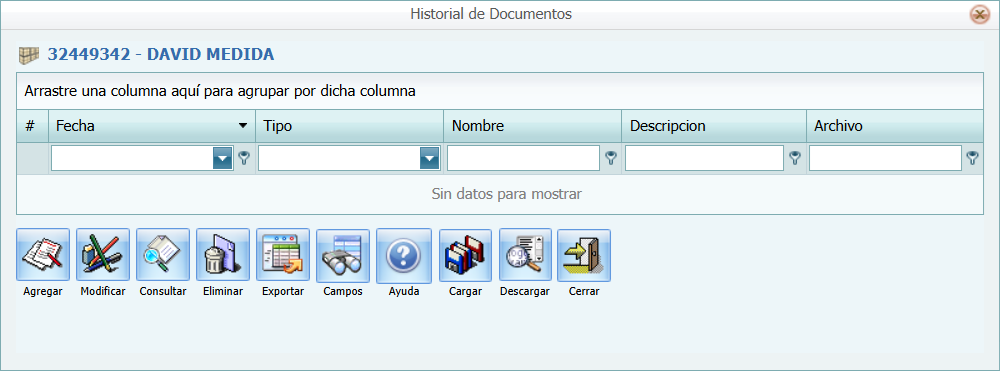This screenshot has width=1000, height=371.
Task: Click the Campos label text
Action: (x=343, y=291)
